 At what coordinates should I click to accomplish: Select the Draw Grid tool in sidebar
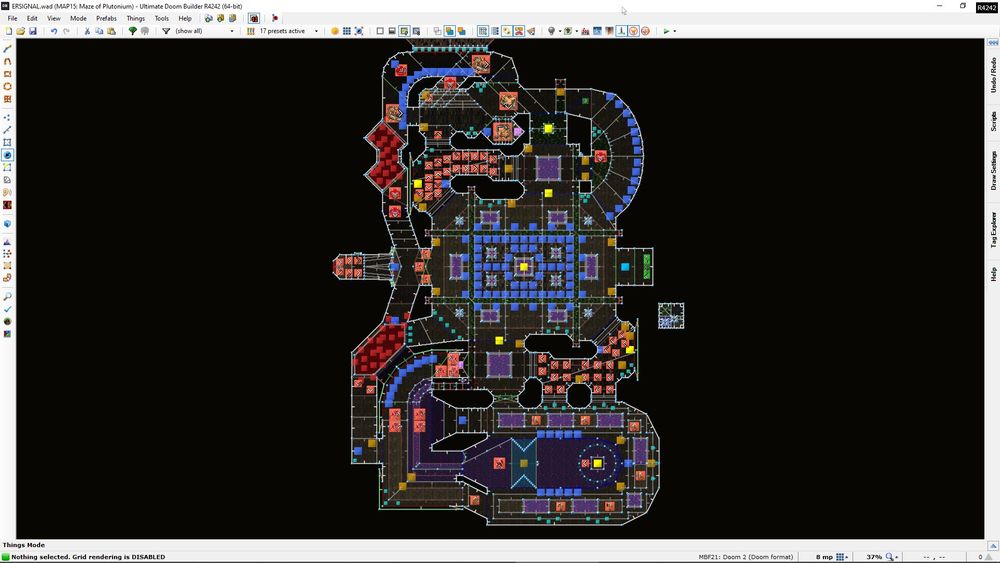click(x=7, y=99)
